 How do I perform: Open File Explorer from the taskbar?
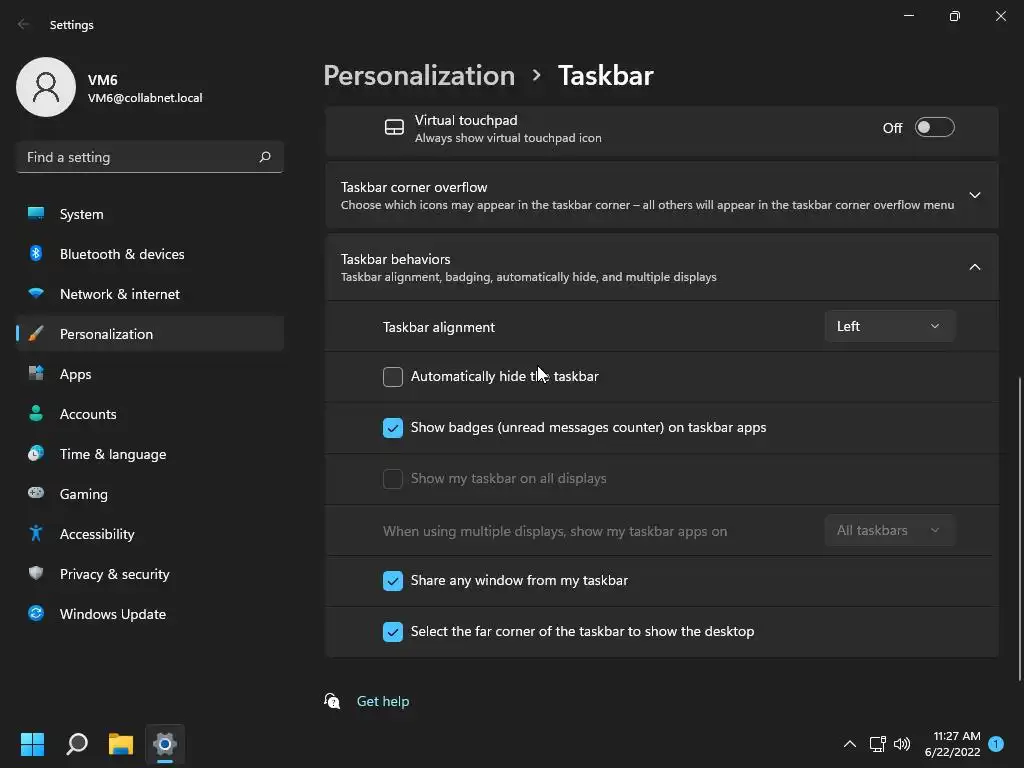(x=121, y=744)
